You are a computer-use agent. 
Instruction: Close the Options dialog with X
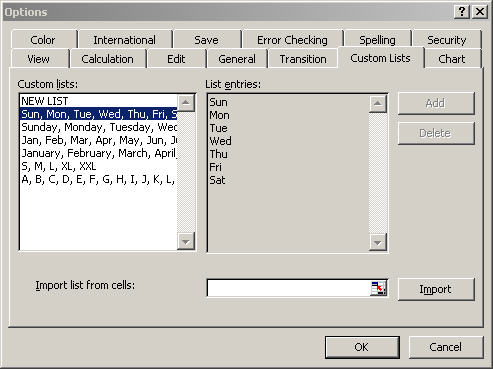point(480,12)
